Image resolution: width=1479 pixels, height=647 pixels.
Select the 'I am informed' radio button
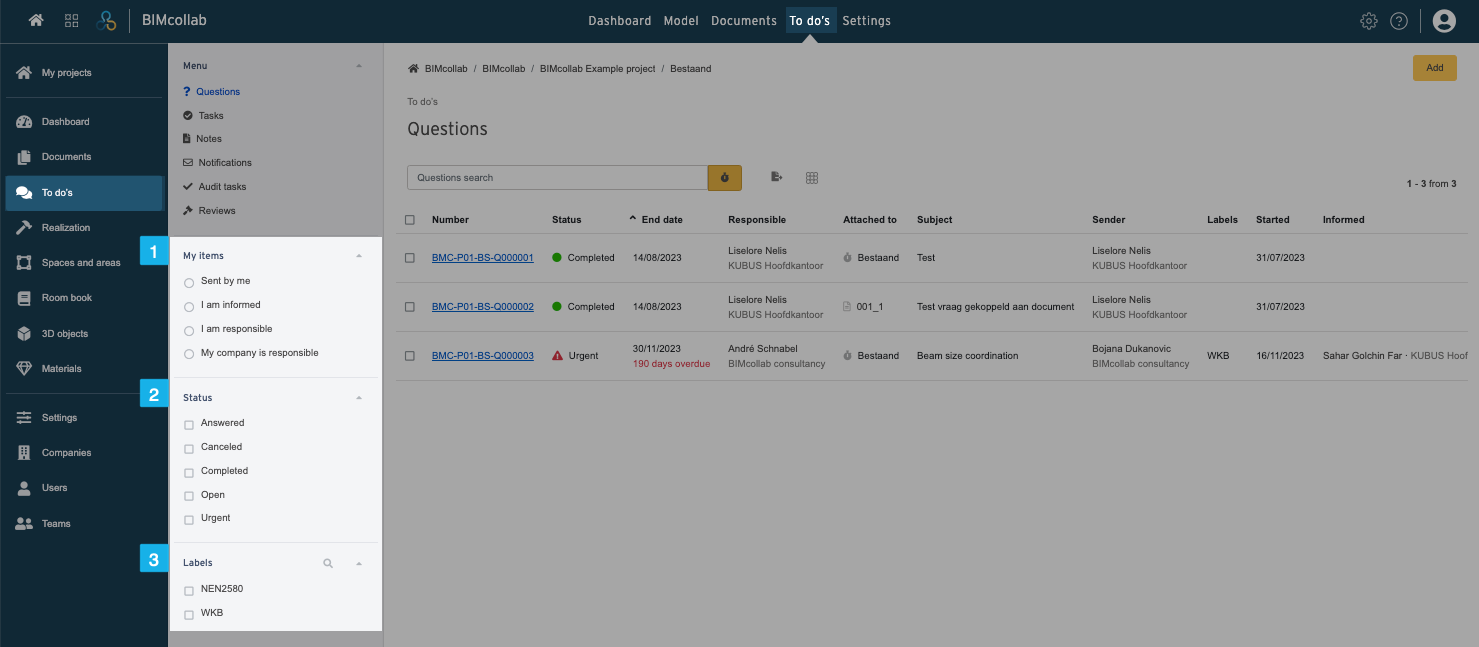[189, 306]
